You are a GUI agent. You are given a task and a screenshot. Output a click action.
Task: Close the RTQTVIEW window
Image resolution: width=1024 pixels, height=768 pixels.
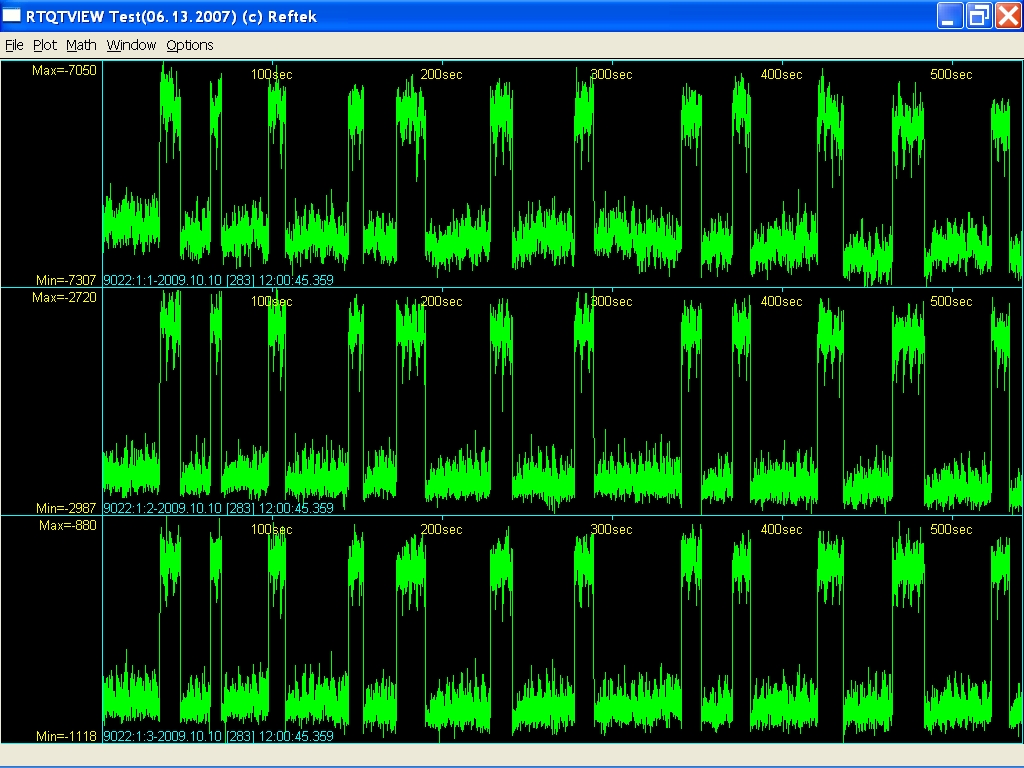(1008, 16)
